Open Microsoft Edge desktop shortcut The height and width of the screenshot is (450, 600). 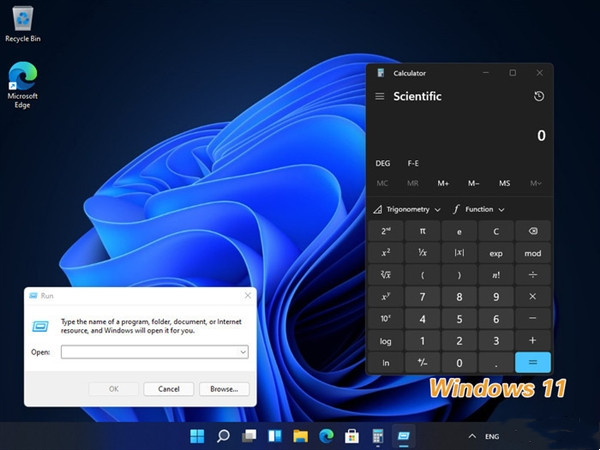click(x=22, y=78)
